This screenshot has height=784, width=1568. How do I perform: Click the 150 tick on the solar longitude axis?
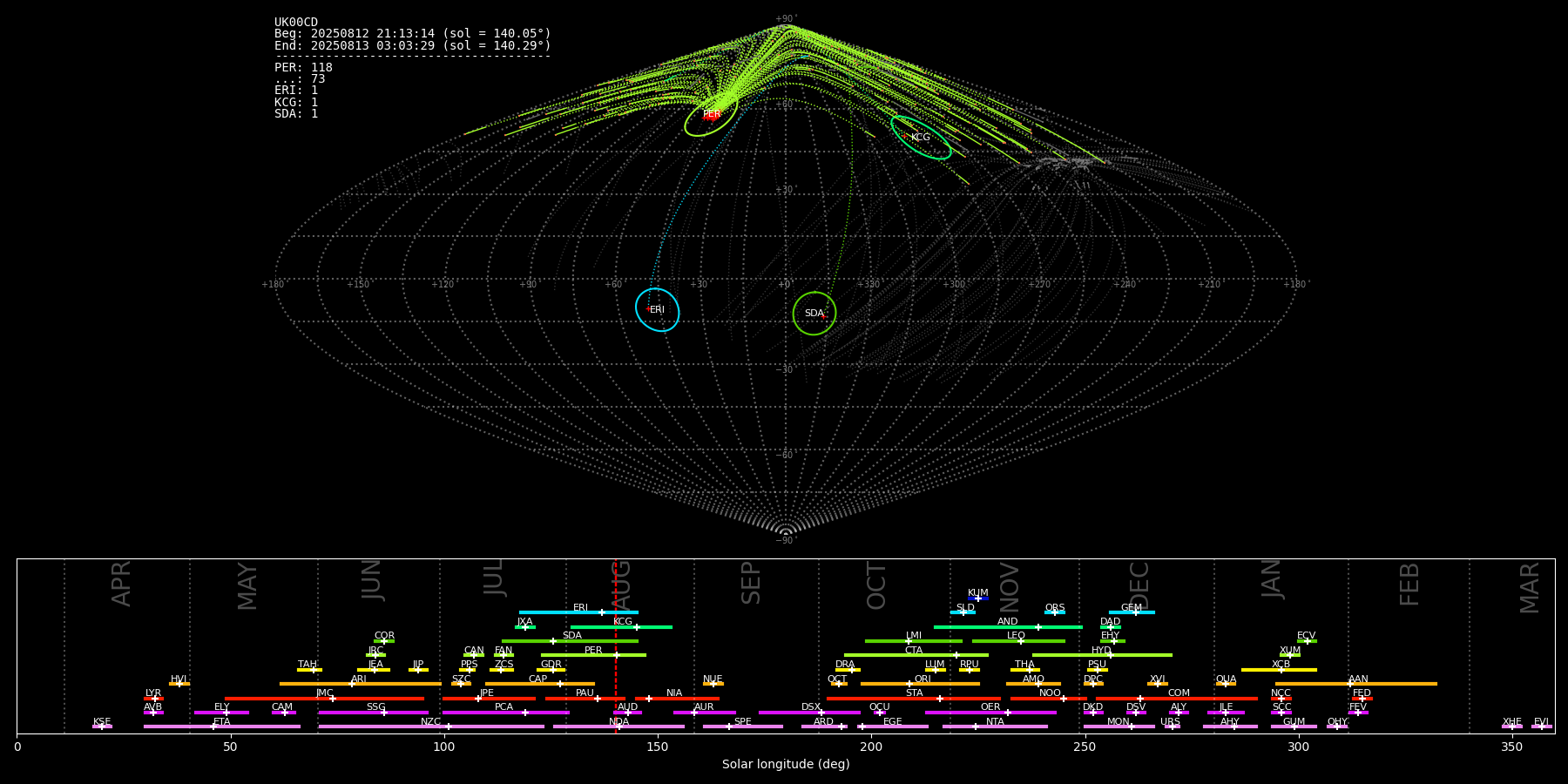click(x=658, y=747)
